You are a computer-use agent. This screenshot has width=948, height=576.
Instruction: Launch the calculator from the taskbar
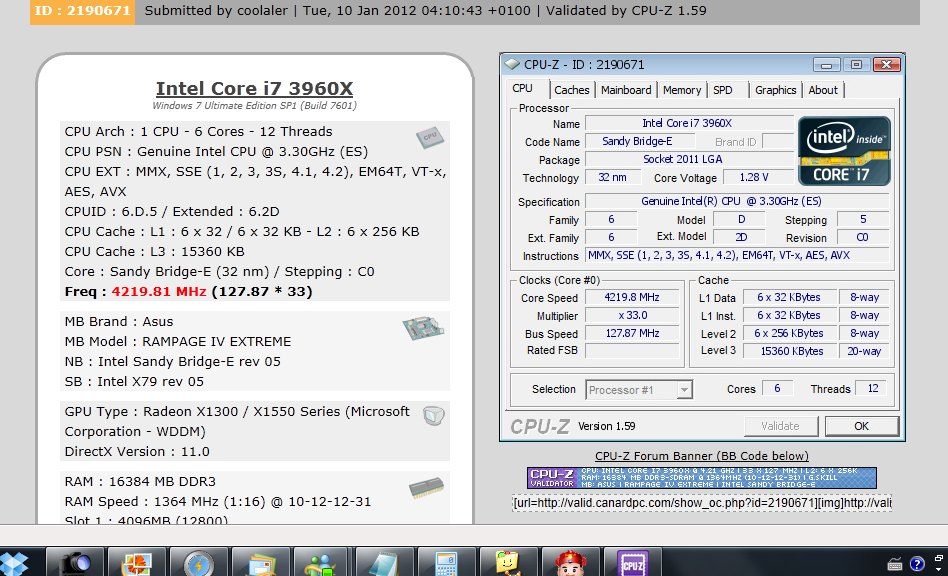click(447, 562)
